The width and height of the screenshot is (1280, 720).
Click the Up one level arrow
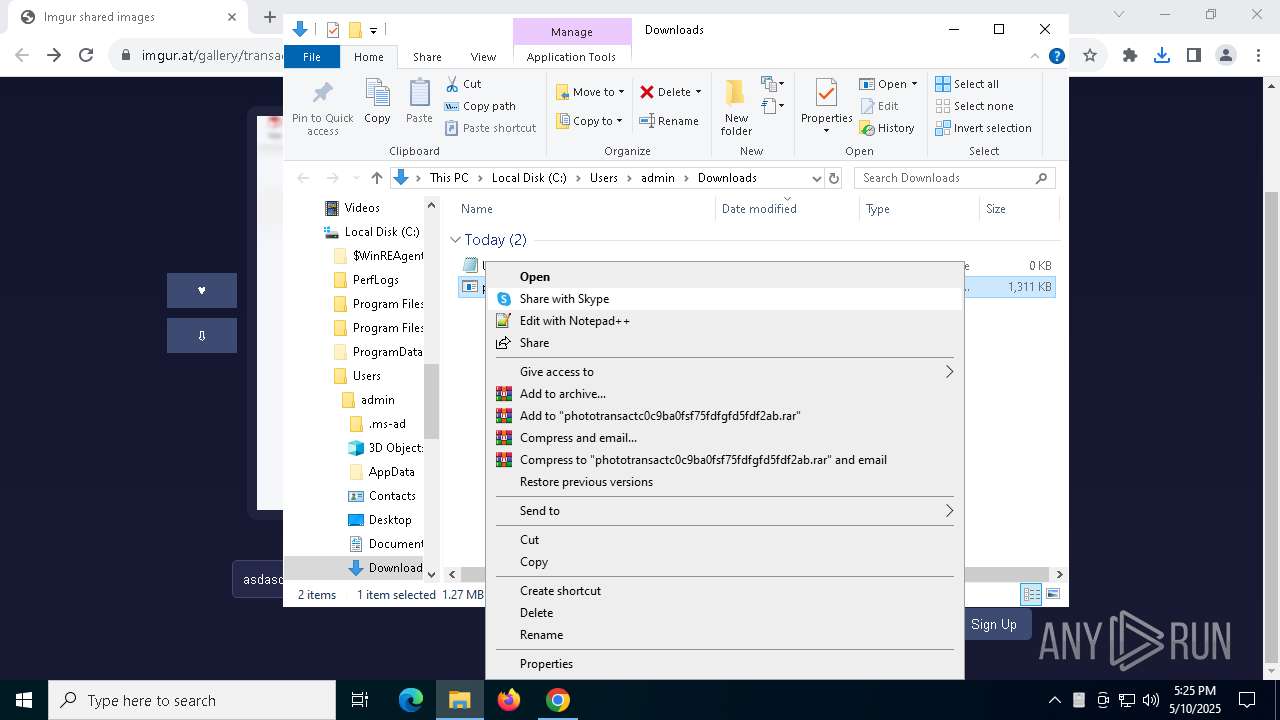click(x=376, y=178)
